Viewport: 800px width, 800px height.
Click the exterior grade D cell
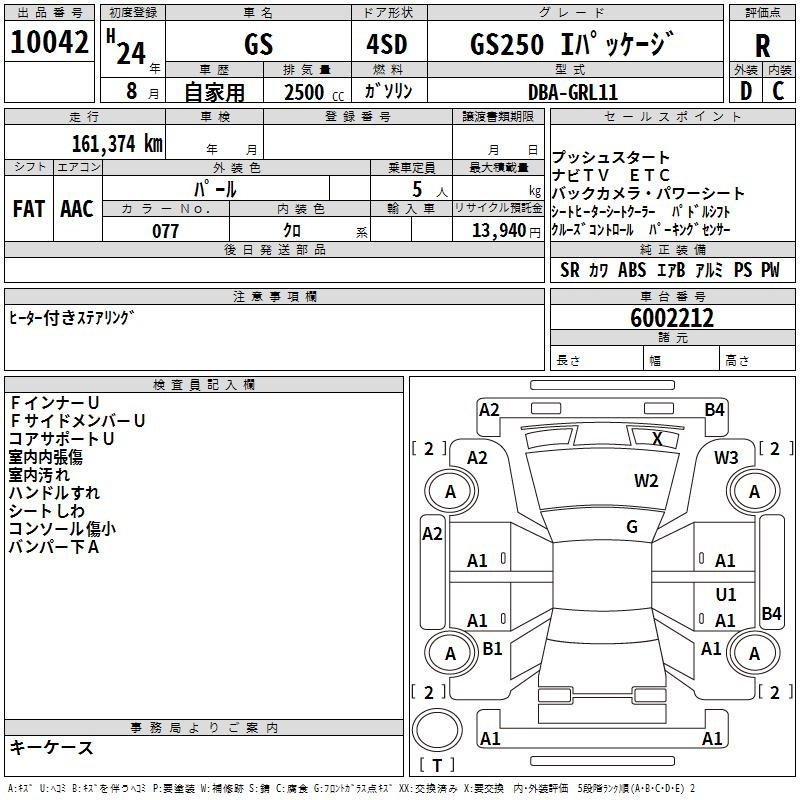(x=744, y=91)
